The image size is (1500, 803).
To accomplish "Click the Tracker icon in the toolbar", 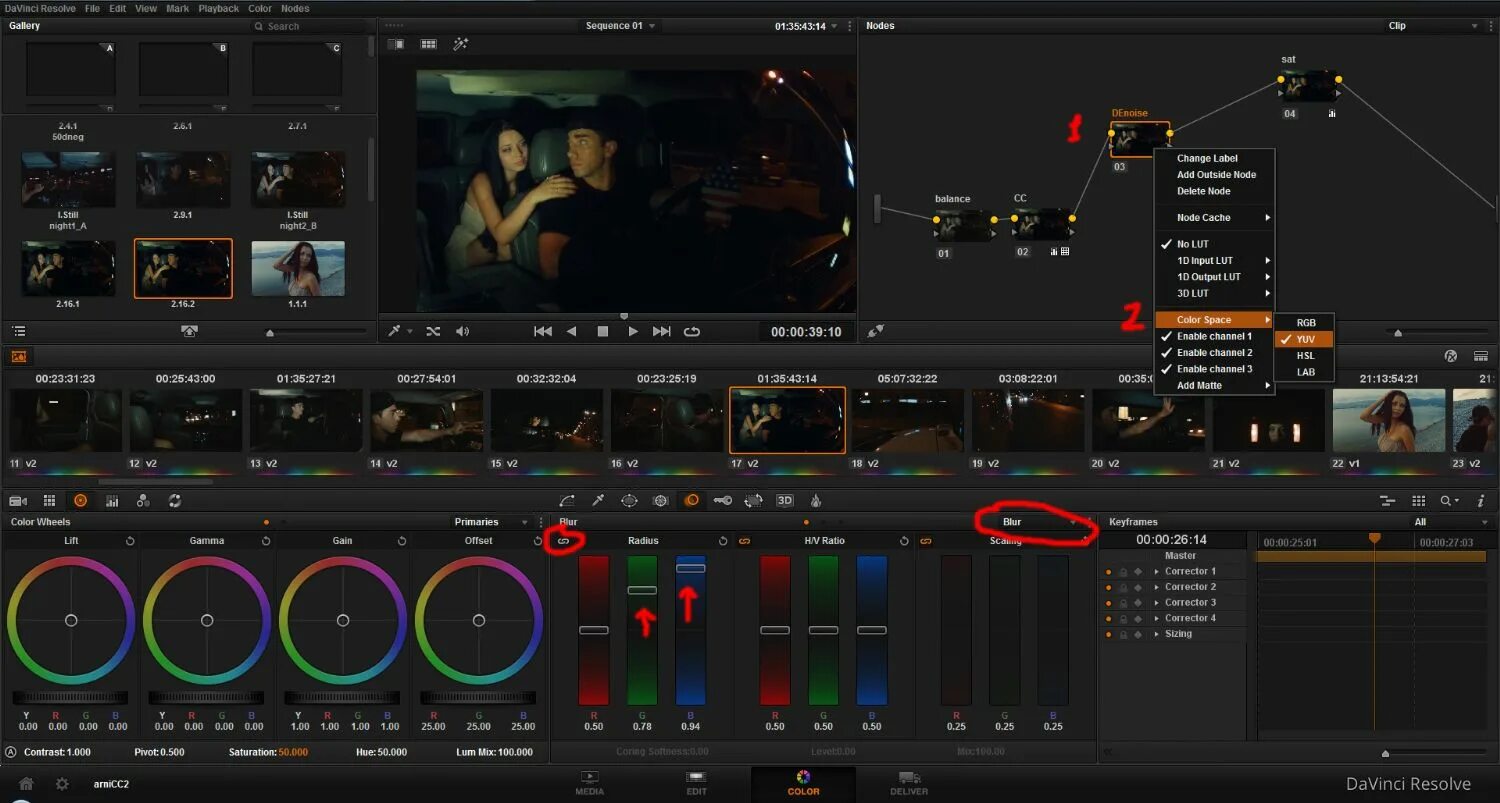I will click(660, 500).
